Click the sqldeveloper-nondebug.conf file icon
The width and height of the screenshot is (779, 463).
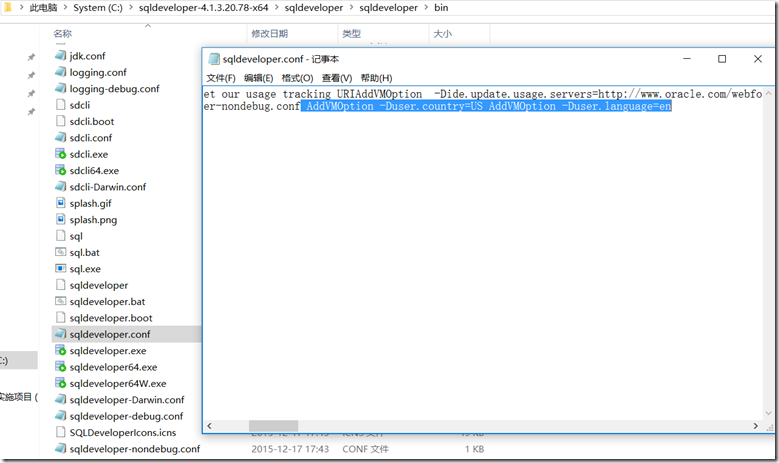click(x=61, y=449)
